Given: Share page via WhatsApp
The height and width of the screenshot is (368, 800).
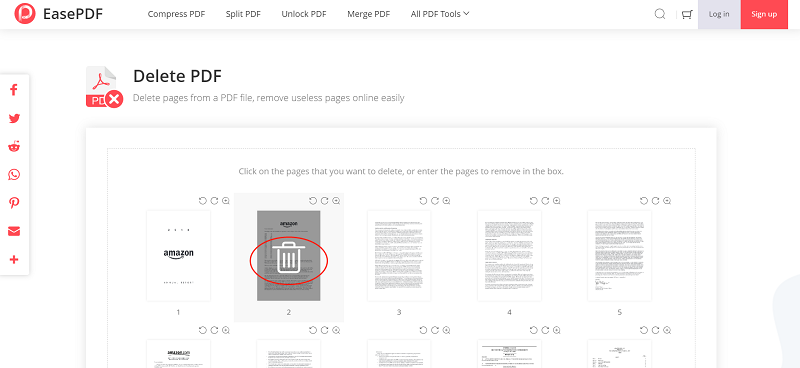Looking at the screenshot, I should tap(14, 175).
